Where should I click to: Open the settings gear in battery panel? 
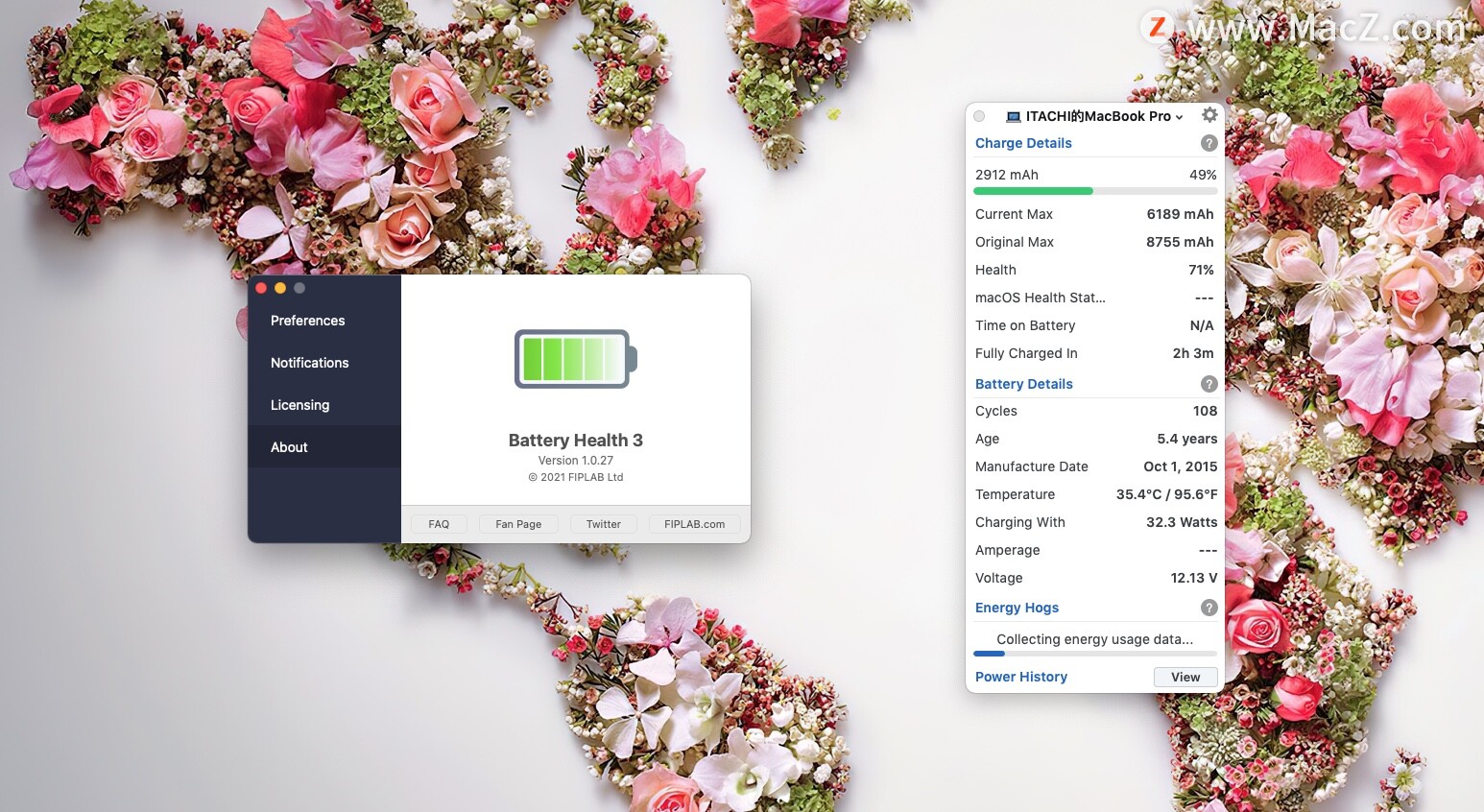pyautogui.click(x=1209, y=115)
